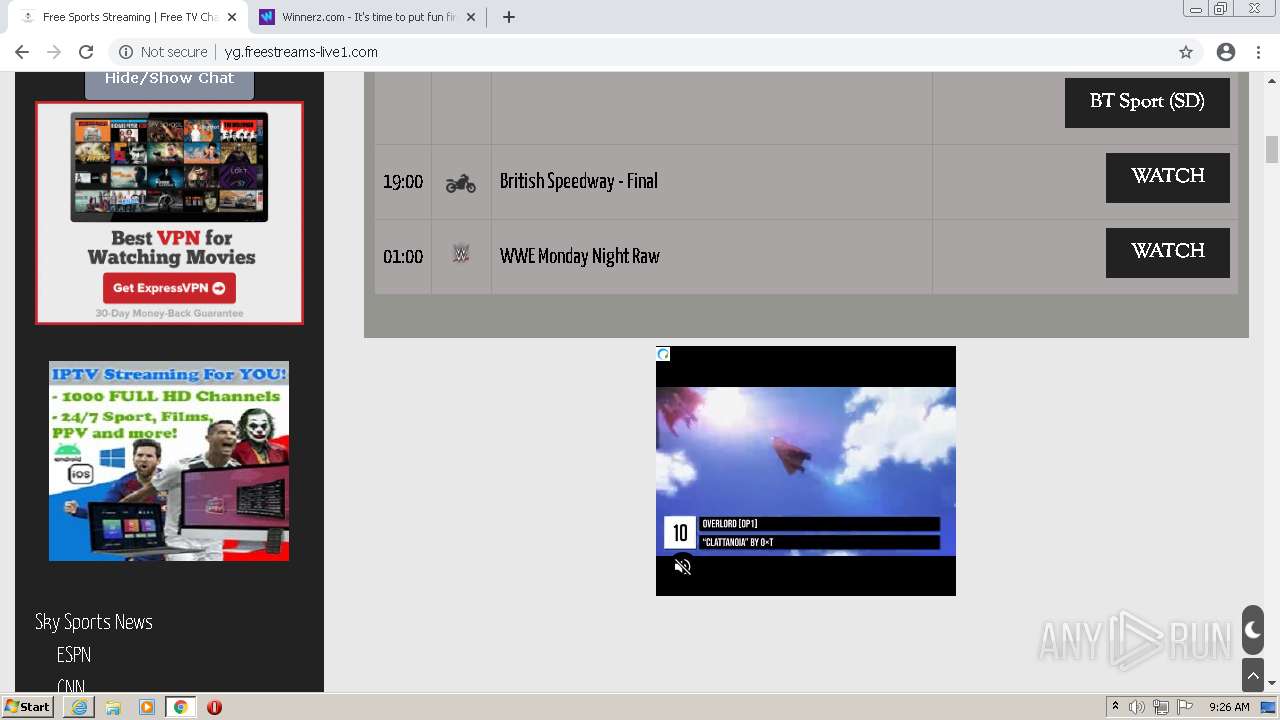Open Sky Sports News channel link

coord(94,622)
